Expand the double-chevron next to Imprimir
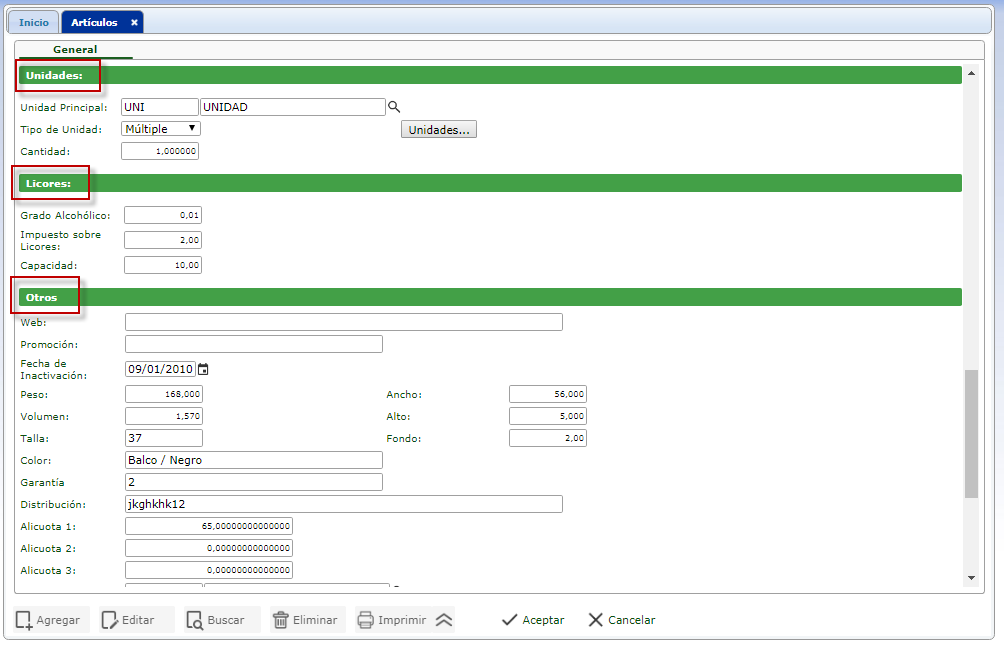The width and height of the screenshot is (1004, 646). click(x=444, y=620)
